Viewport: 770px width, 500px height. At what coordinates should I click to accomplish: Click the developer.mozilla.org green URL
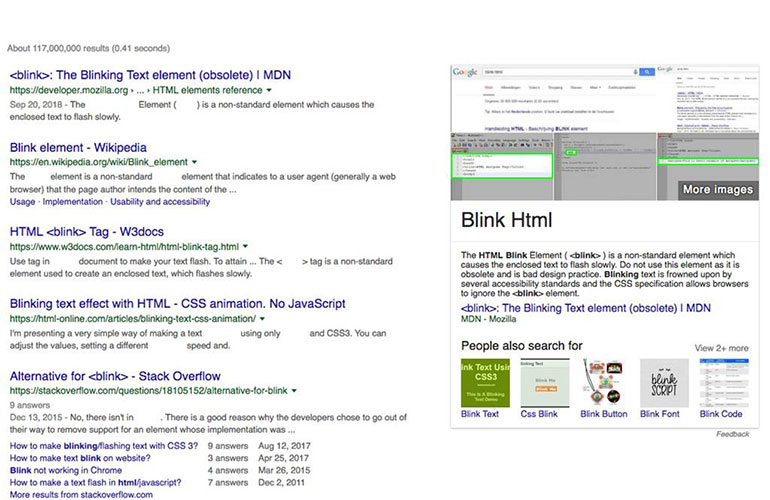click(136, 90)
